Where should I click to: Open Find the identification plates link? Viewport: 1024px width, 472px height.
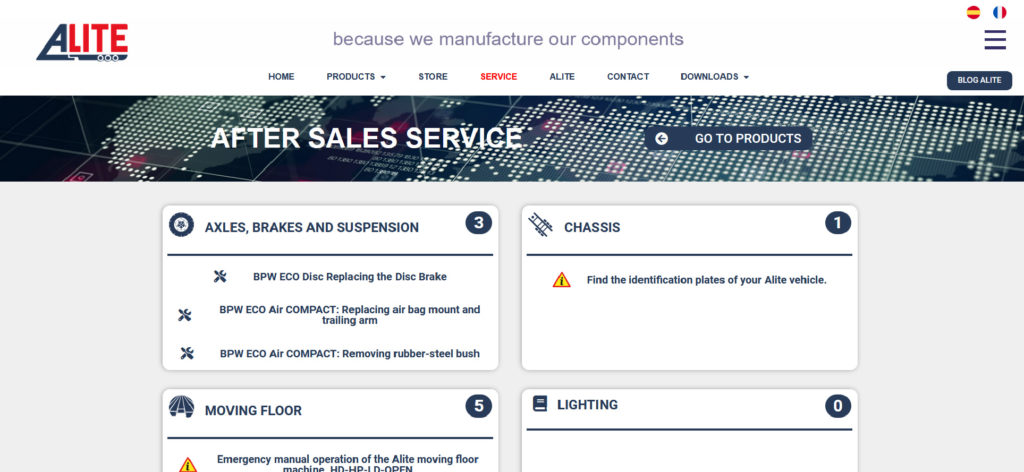pyautogui.click(x=707, y=280)
